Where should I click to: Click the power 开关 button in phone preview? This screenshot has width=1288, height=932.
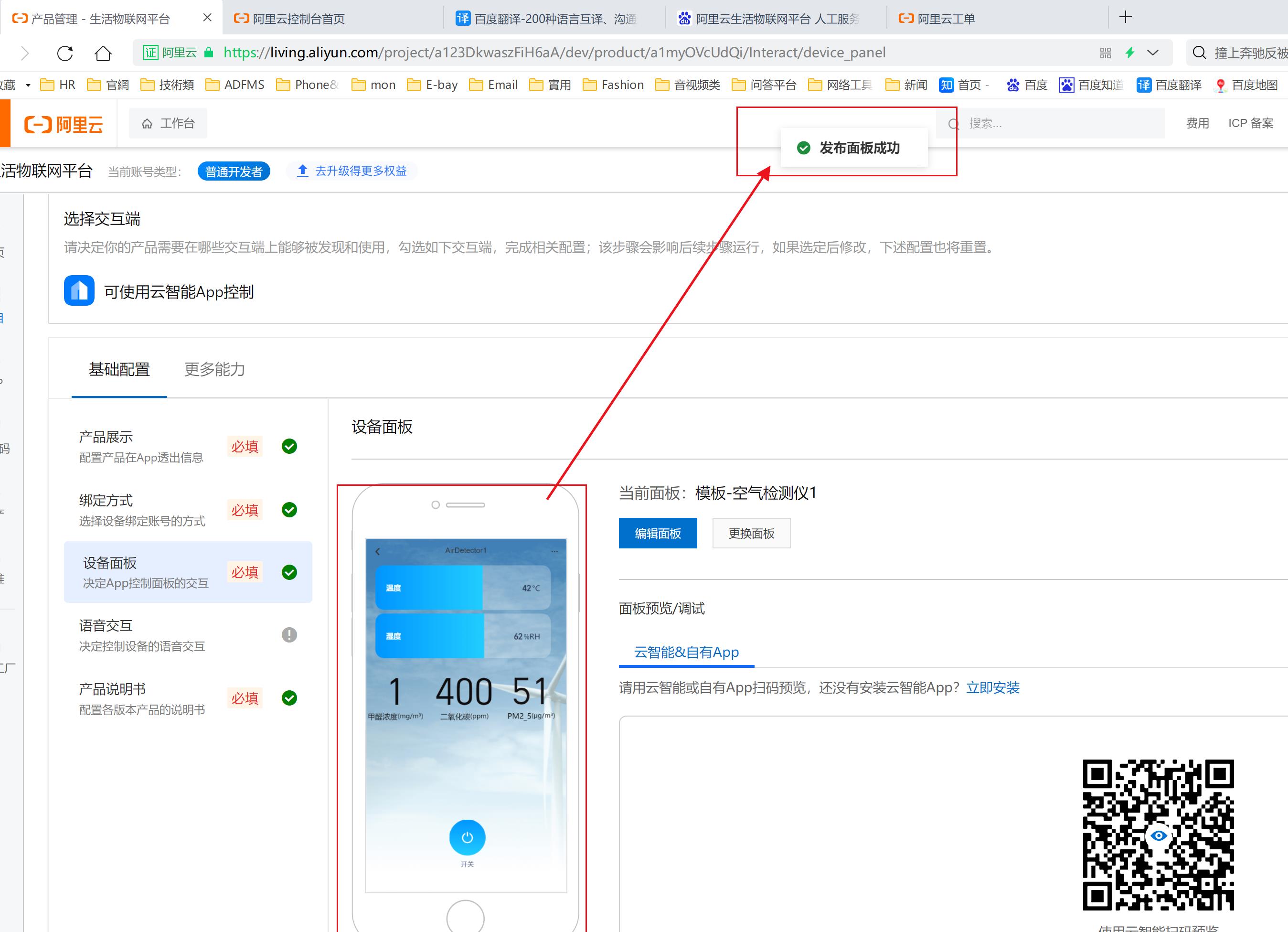click(467, 837)
